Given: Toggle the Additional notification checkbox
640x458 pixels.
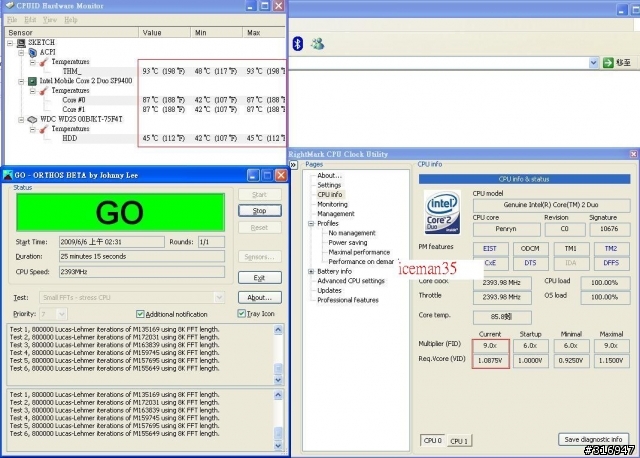Looking at the screenshot, I should tap(140, 313).
